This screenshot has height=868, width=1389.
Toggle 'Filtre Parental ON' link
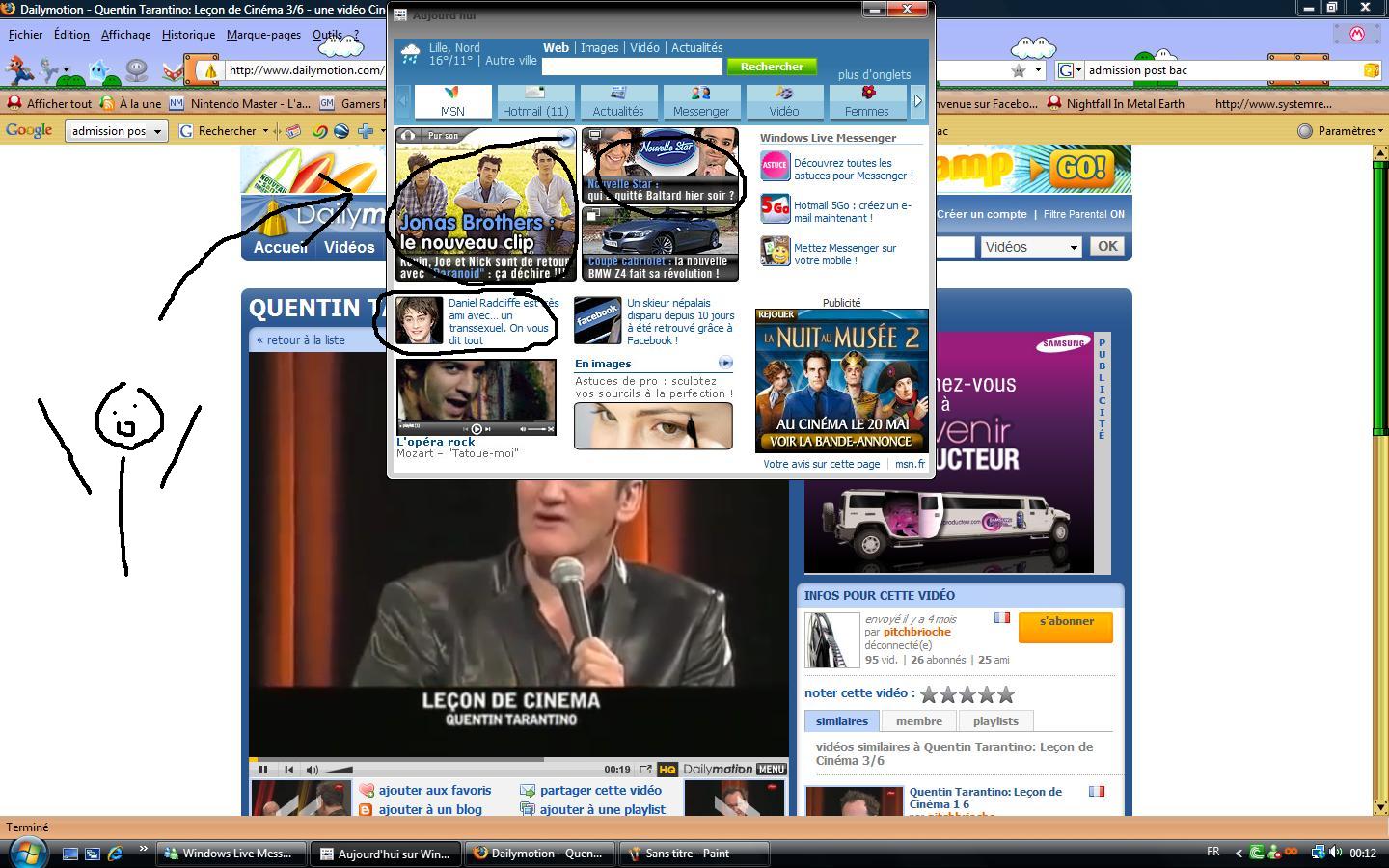(x=1084, y=214)
